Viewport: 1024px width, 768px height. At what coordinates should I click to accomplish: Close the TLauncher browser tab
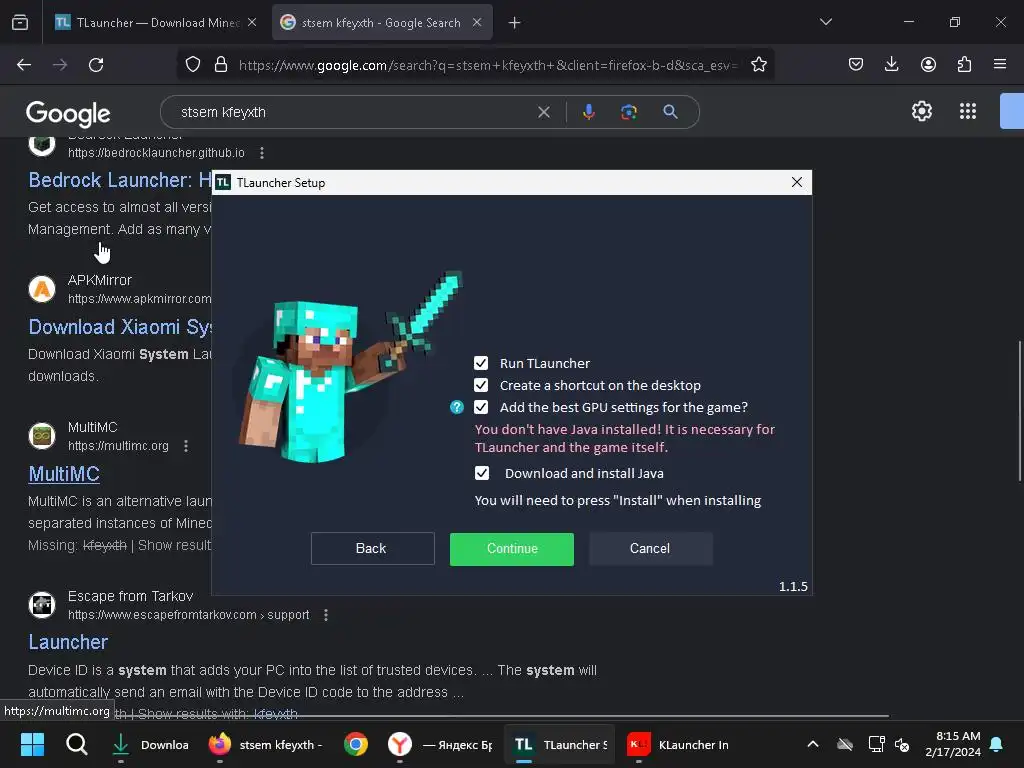click(x=252, y=22)
